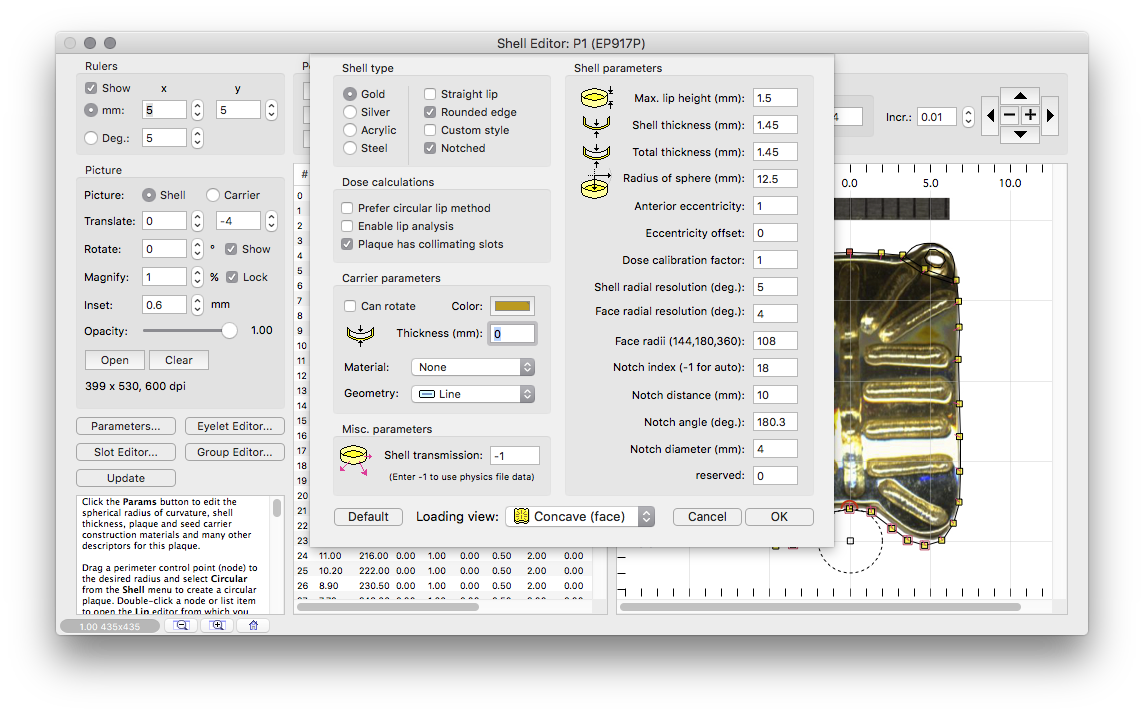Image resolution: width=1144 pixels, height=715 pixels.
Task: Click the carrier Thickness input field
Action: (512, 333)
